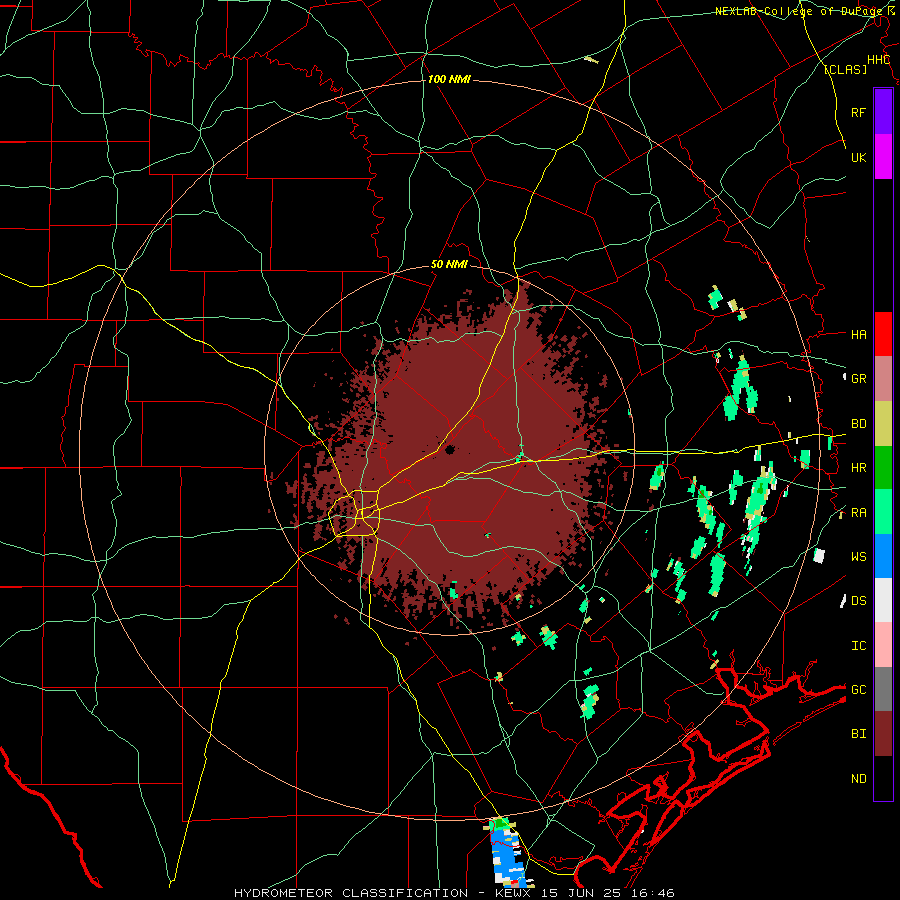This screenshot has height=900, width=900.
Task: Click the gray GC legend swatch
Action: pos(883,689)
